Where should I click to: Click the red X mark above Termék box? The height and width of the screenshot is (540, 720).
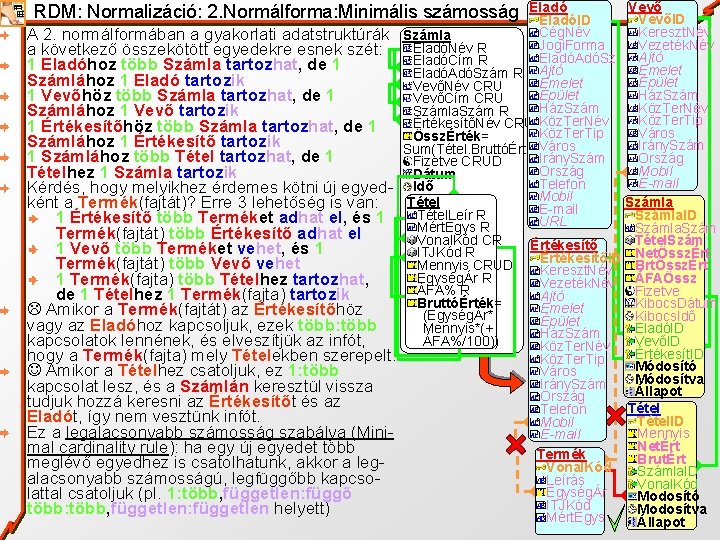516,444
